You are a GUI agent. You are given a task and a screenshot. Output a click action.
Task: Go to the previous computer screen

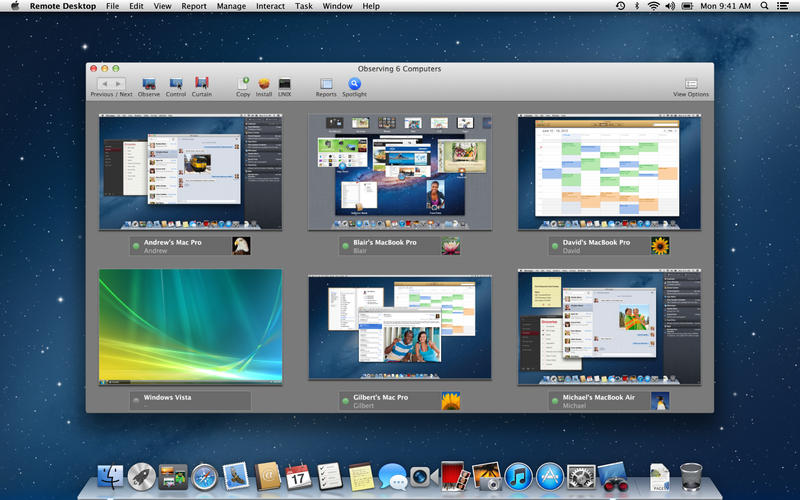[x=103, y=84]
